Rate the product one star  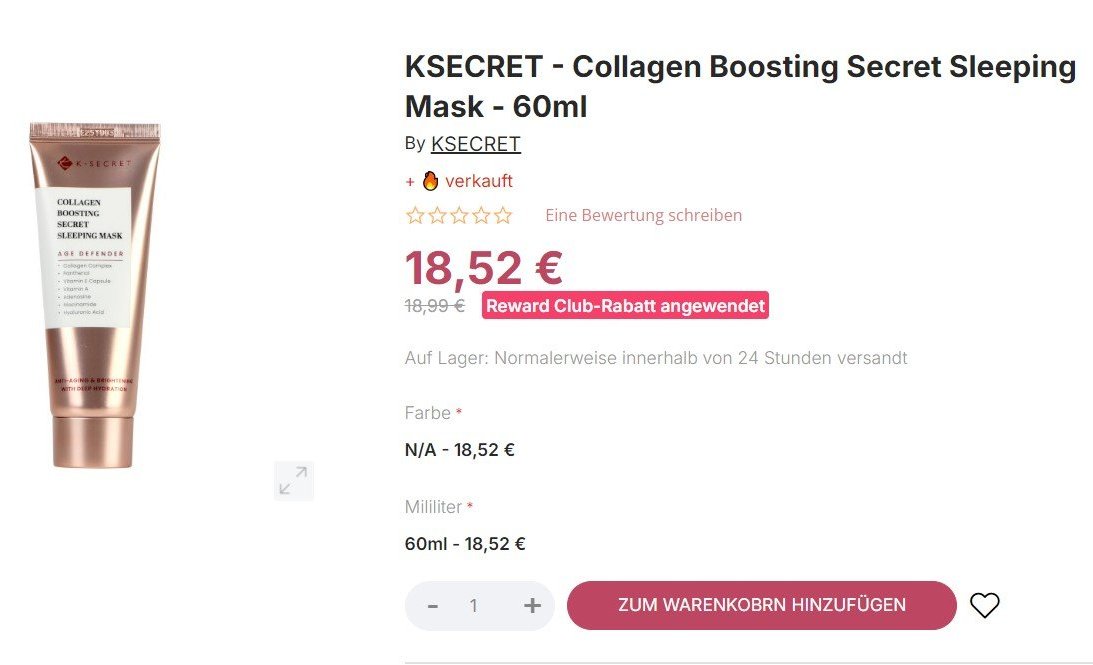(415, 215)
